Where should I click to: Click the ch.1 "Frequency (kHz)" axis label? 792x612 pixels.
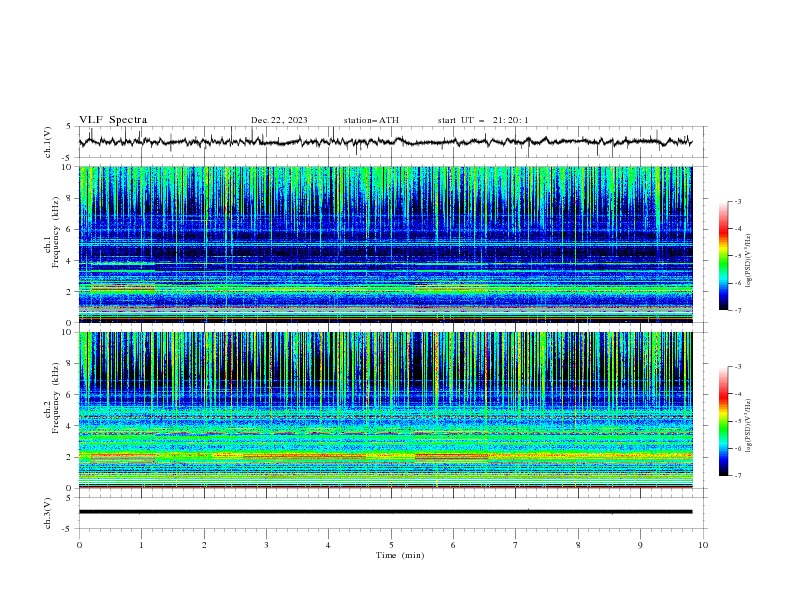click(x=56, y=232)
